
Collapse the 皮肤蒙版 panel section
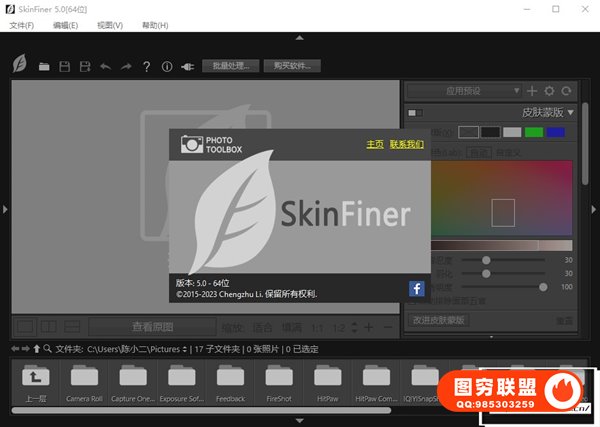click(x=570, y=112)
